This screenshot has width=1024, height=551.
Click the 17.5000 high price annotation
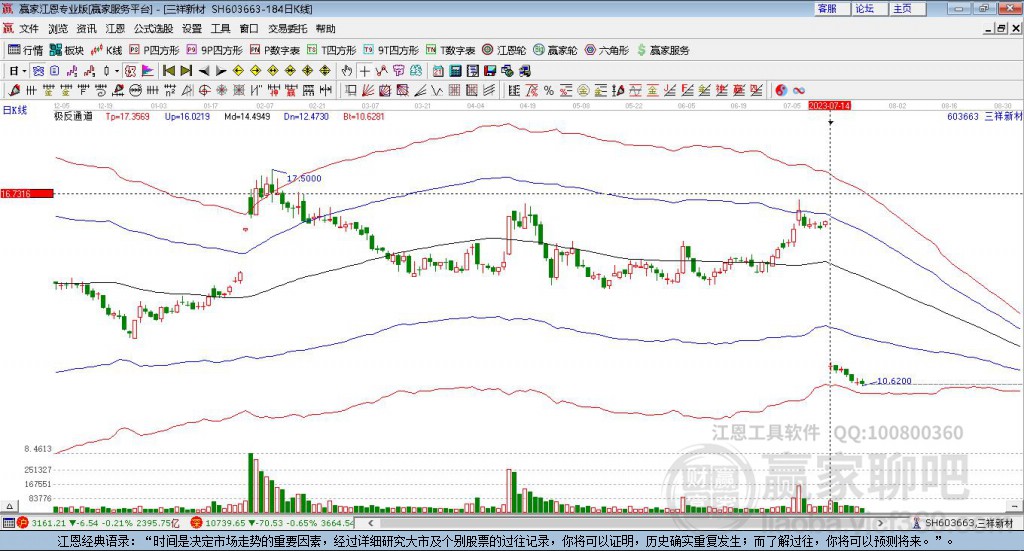[304, 178]
